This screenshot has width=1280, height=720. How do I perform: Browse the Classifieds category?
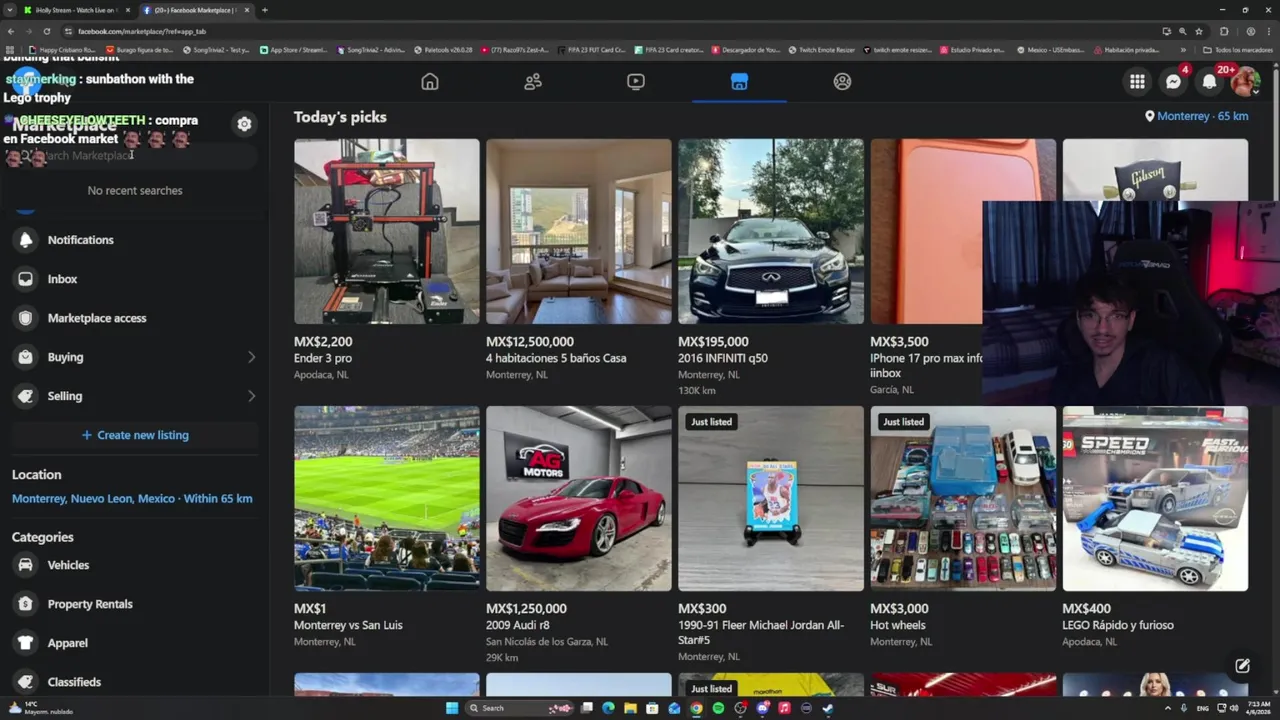point(135,682)
